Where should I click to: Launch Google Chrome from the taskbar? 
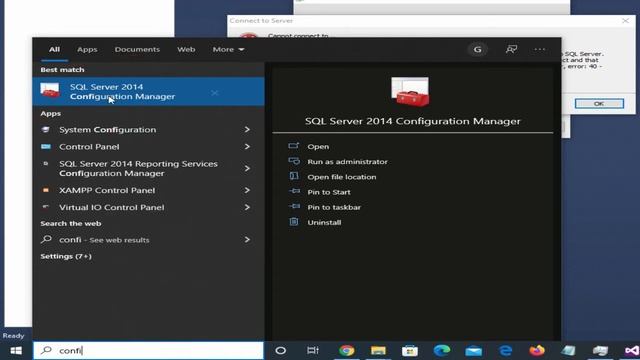click(347, 351)
